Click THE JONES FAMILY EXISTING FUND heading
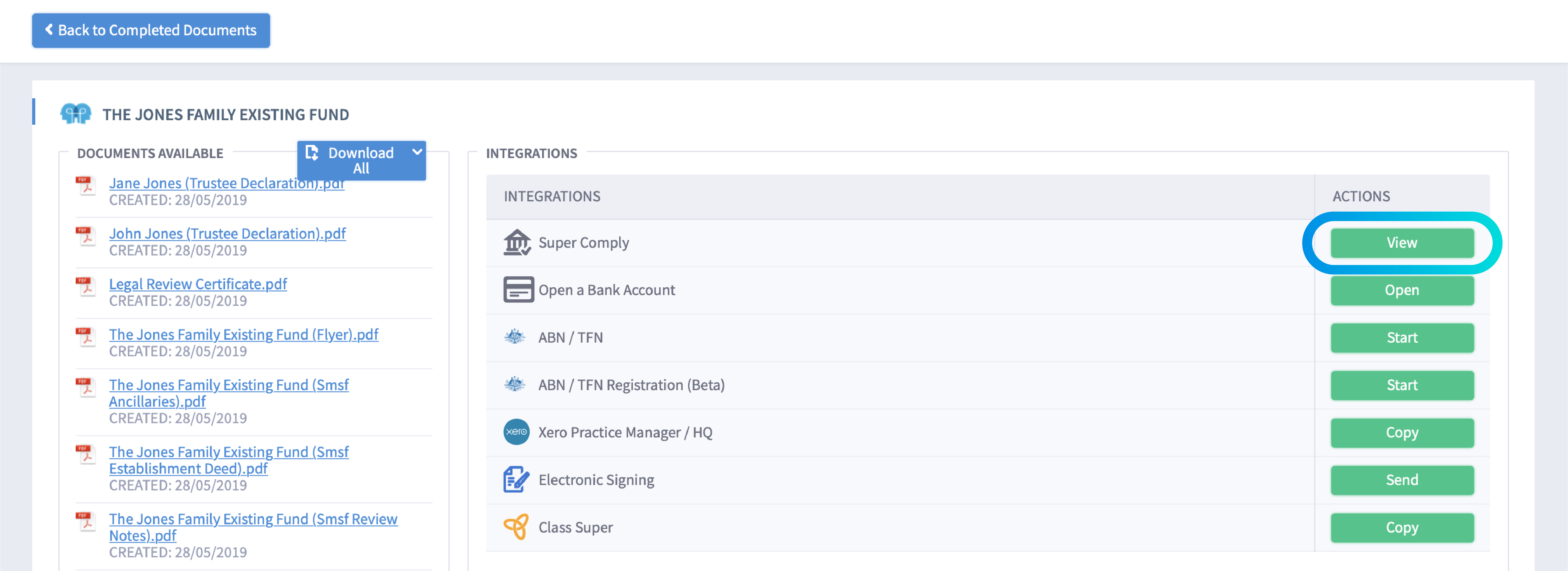Viewport: 1568px width, 571px height. coord(226,114)
